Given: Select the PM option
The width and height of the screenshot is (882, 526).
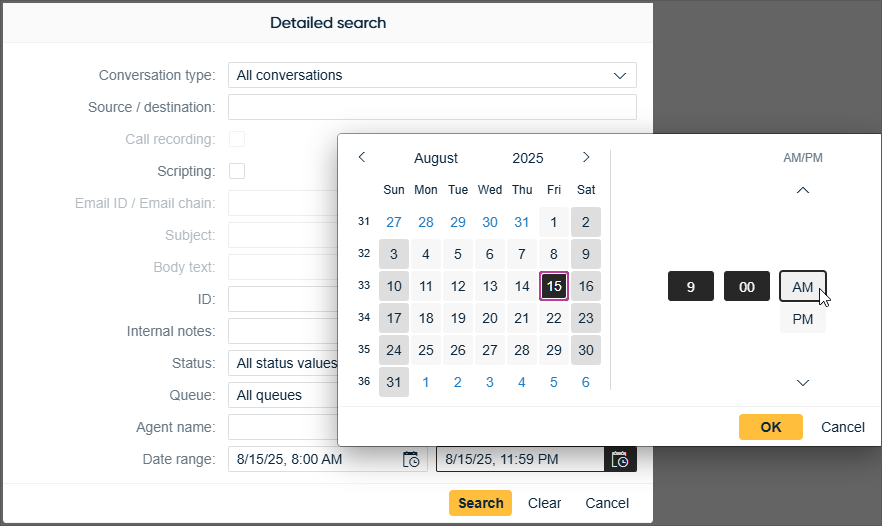Looking at the screenshot, I should tap(802, 319).
